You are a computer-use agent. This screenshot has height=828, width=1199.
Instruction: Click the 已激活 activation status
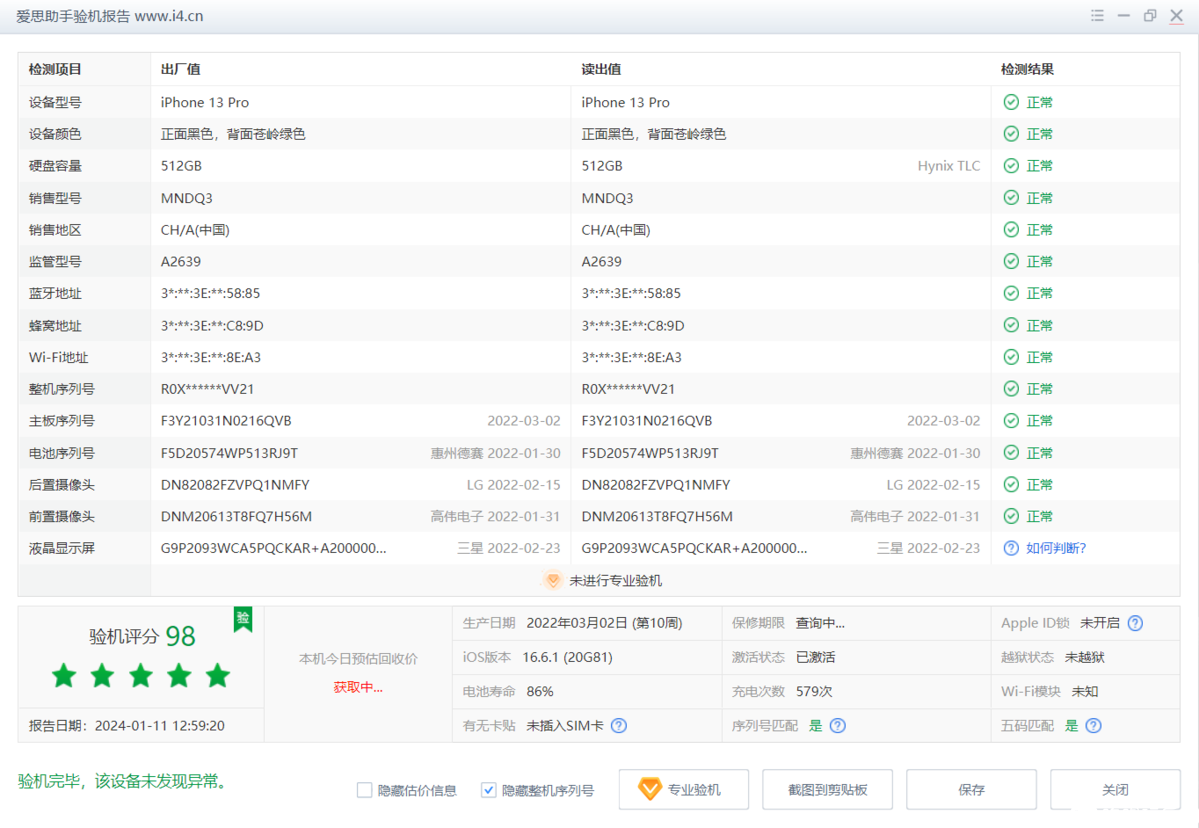[x=815, y=658]
